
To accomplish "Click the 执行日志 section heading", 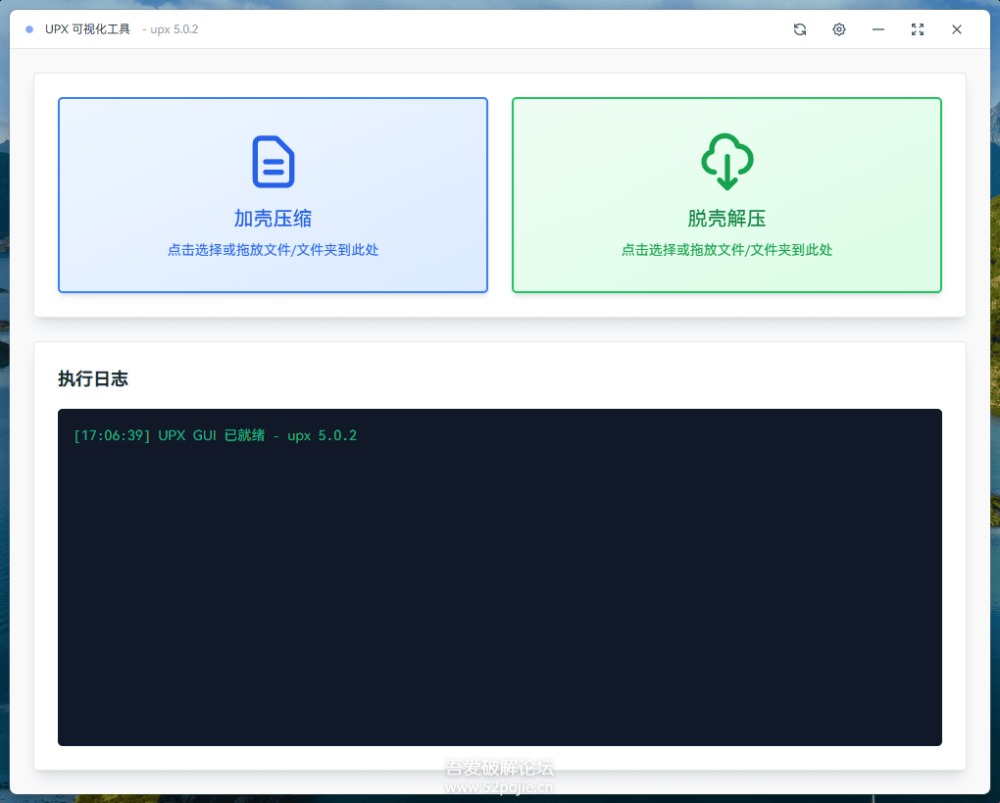I will click(x=93, y=379).
